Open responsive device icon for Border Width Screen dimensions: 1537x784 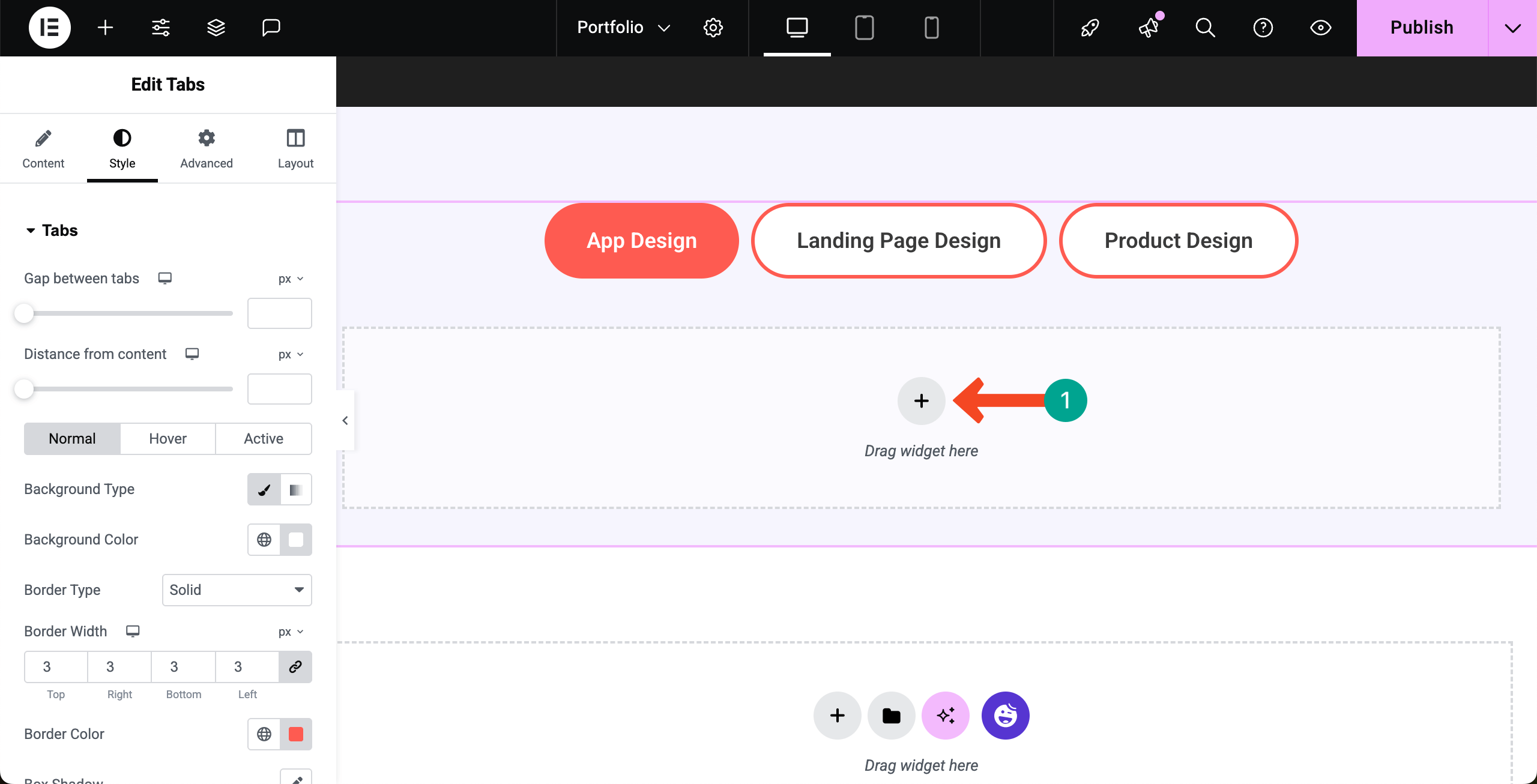133,631
